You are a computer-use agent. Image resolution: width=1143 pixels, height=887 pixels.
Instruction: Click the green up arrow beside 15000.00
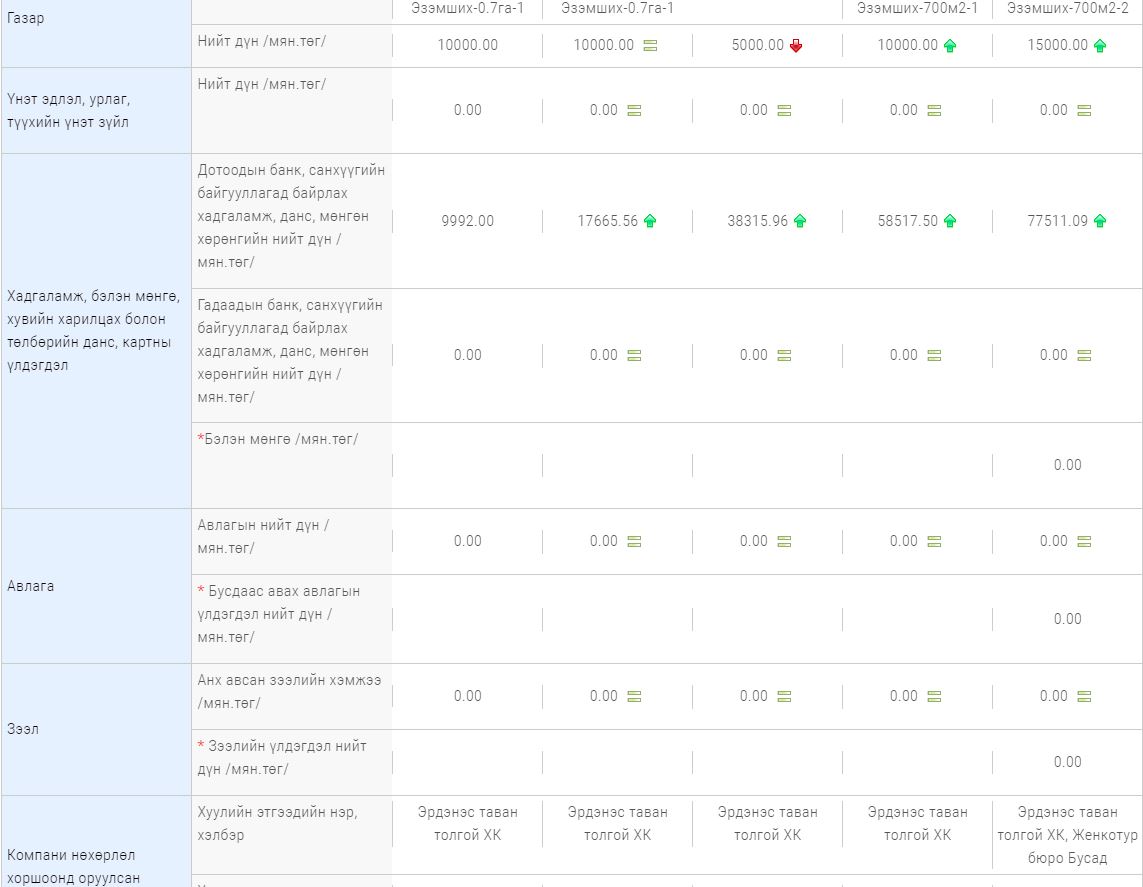pyautogui.click(x=1100, y=46)
